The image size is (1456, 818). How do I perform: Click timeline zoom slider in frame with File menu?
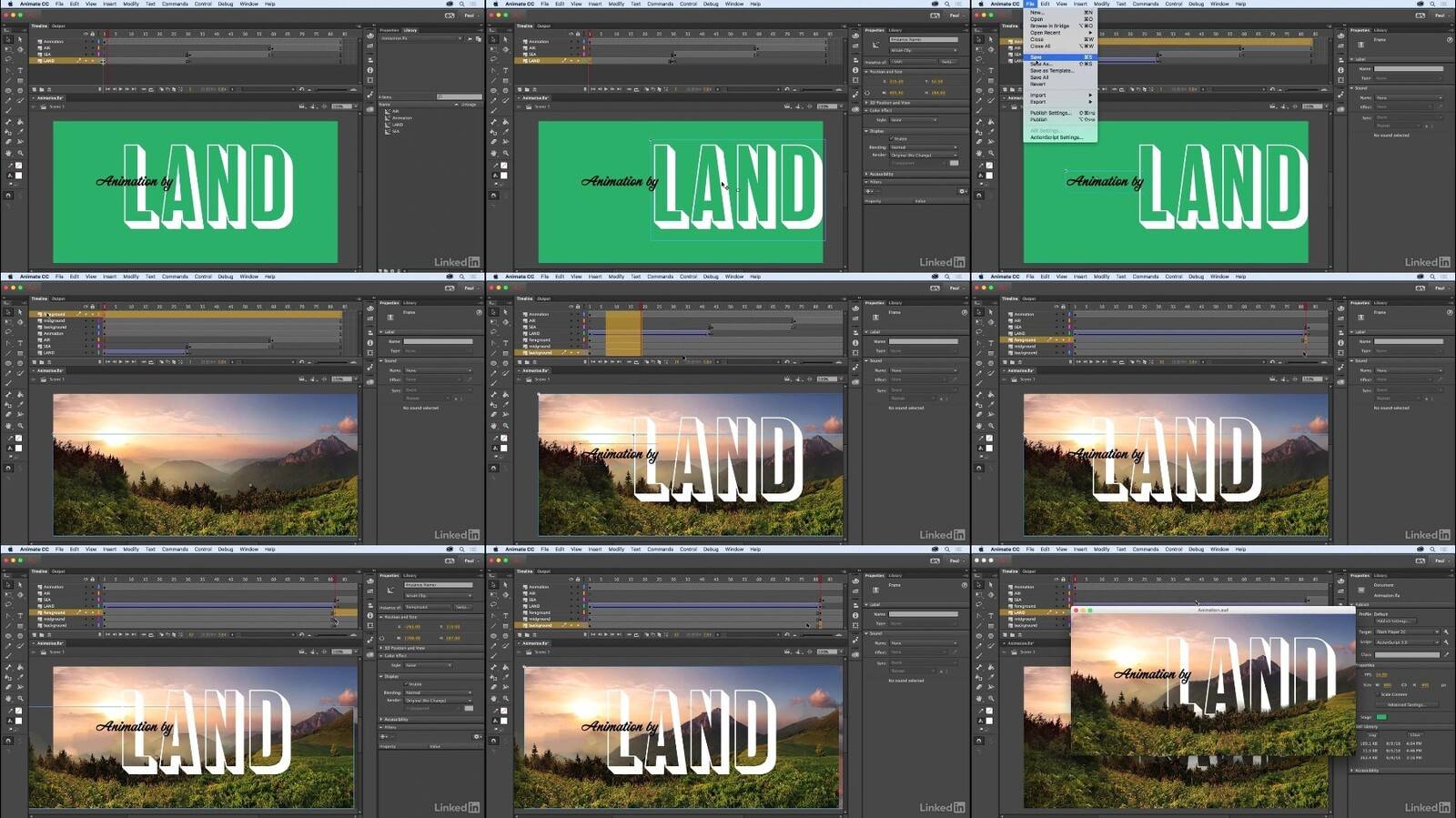coord(1303,89)
